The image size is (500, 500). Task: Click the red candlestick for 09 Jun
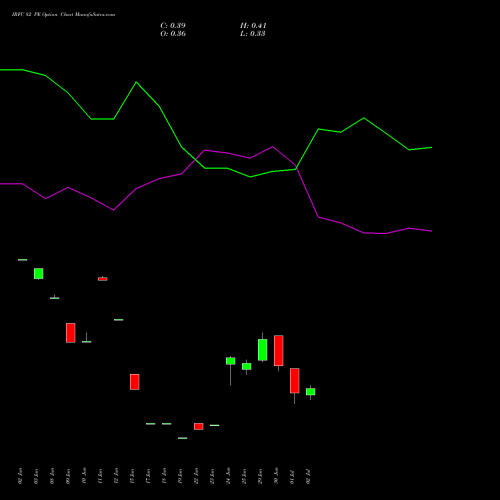pyautogui.click(x=71, y=333)
